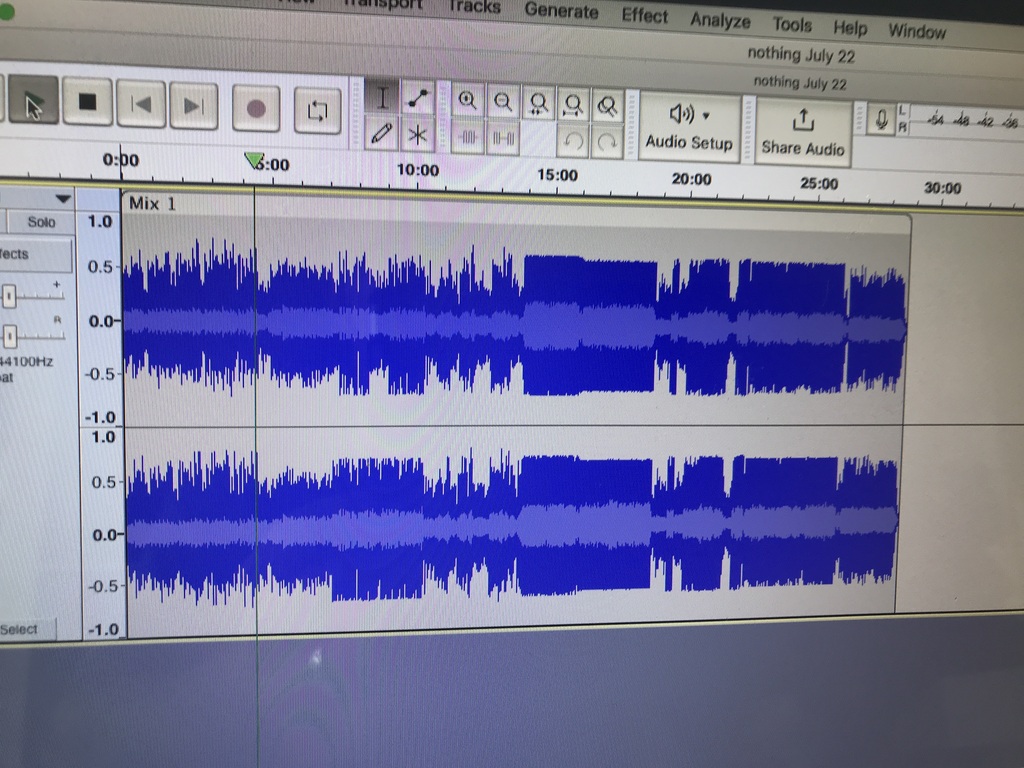
Task: Fit selection to width zoom icon
Action: [x=538, y=103]
